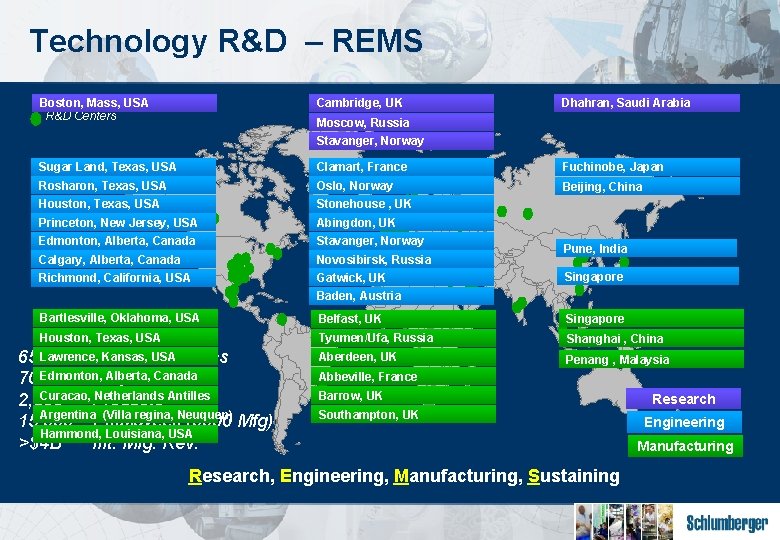
Task: Click the blue 'Houston, Texas, USA' engineering label
Action: tap(123, 204)
